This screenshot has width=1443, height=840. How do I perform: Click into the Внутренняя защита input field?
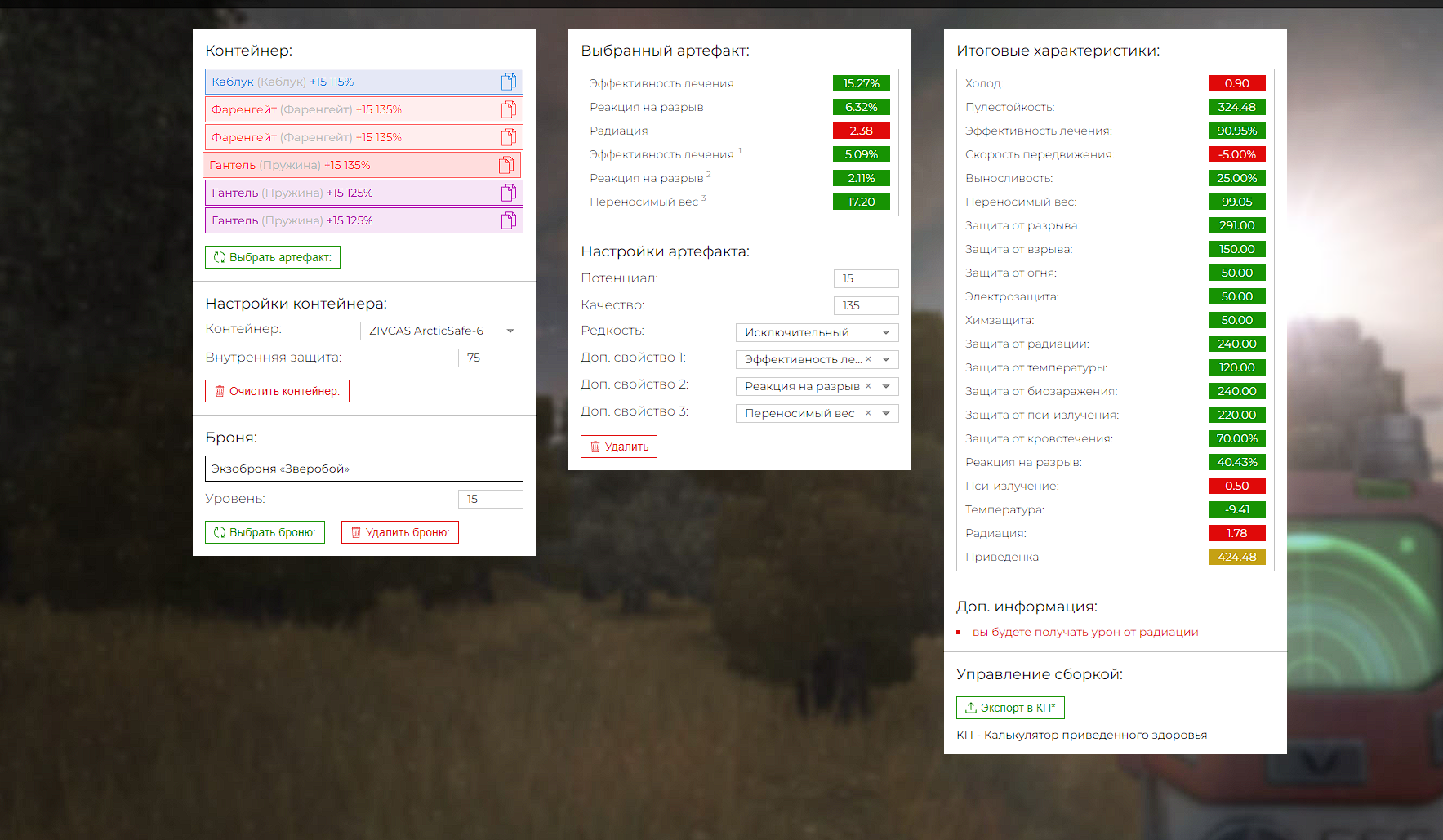pos(490,358)
